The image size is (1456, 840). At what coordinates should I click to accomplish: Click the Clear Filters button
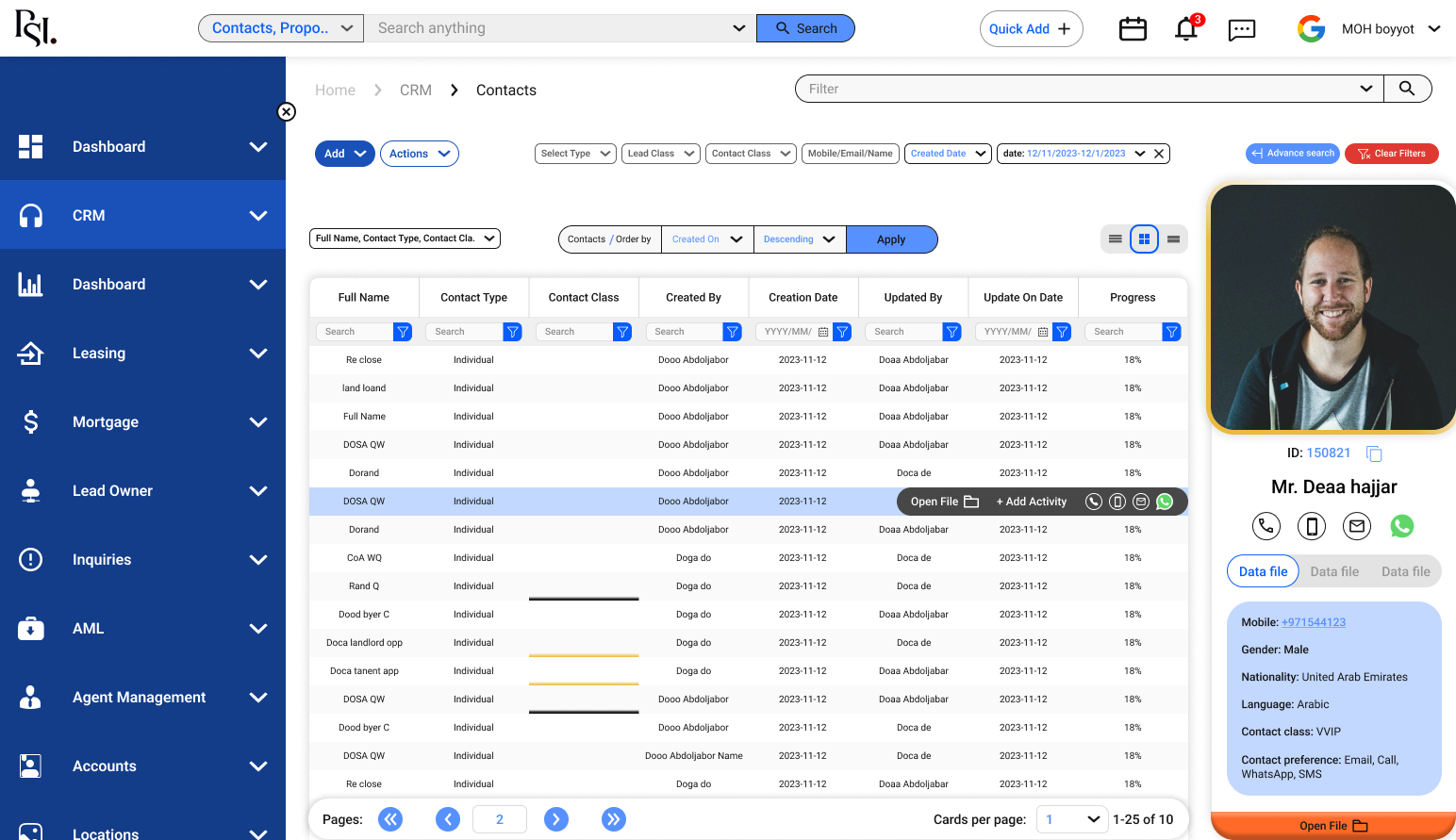(1392, 153)
